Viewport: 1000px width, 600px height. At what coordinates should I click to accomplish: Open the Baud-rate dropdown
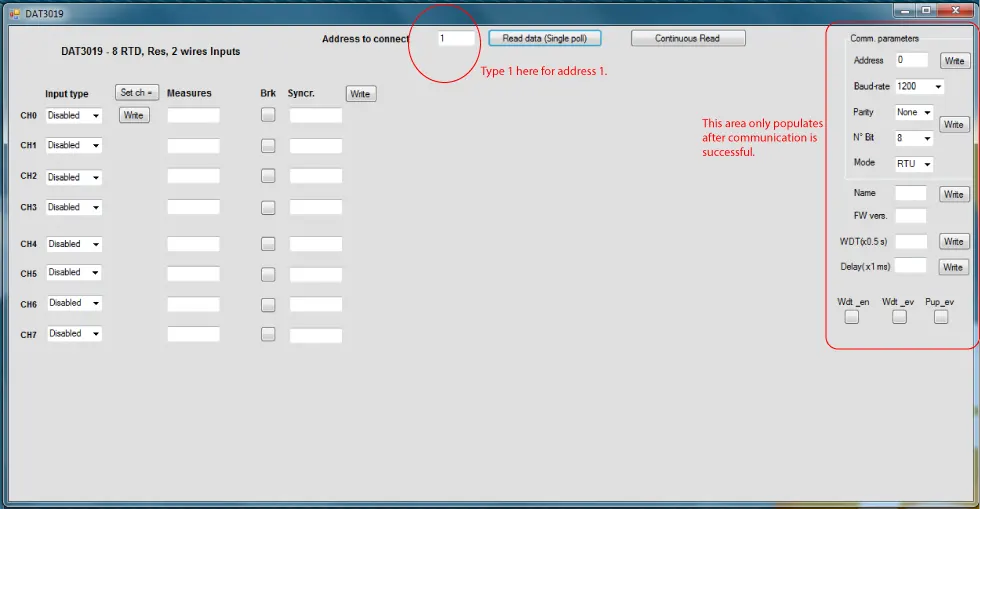[x=919, y=87]
